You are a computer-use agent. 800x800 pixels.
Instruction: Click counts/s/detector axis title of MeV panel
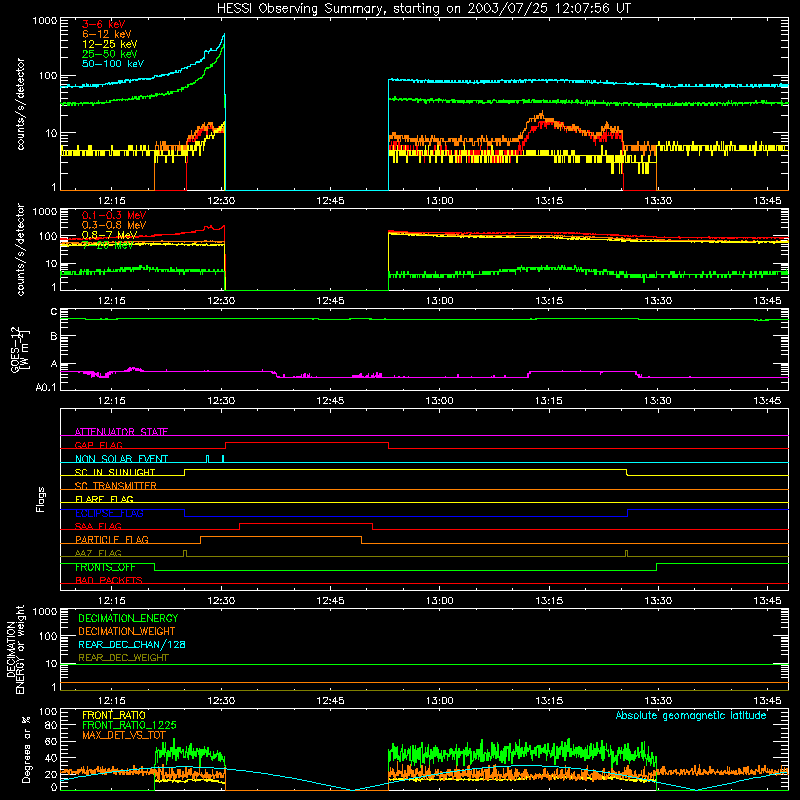tap(20, 249)
